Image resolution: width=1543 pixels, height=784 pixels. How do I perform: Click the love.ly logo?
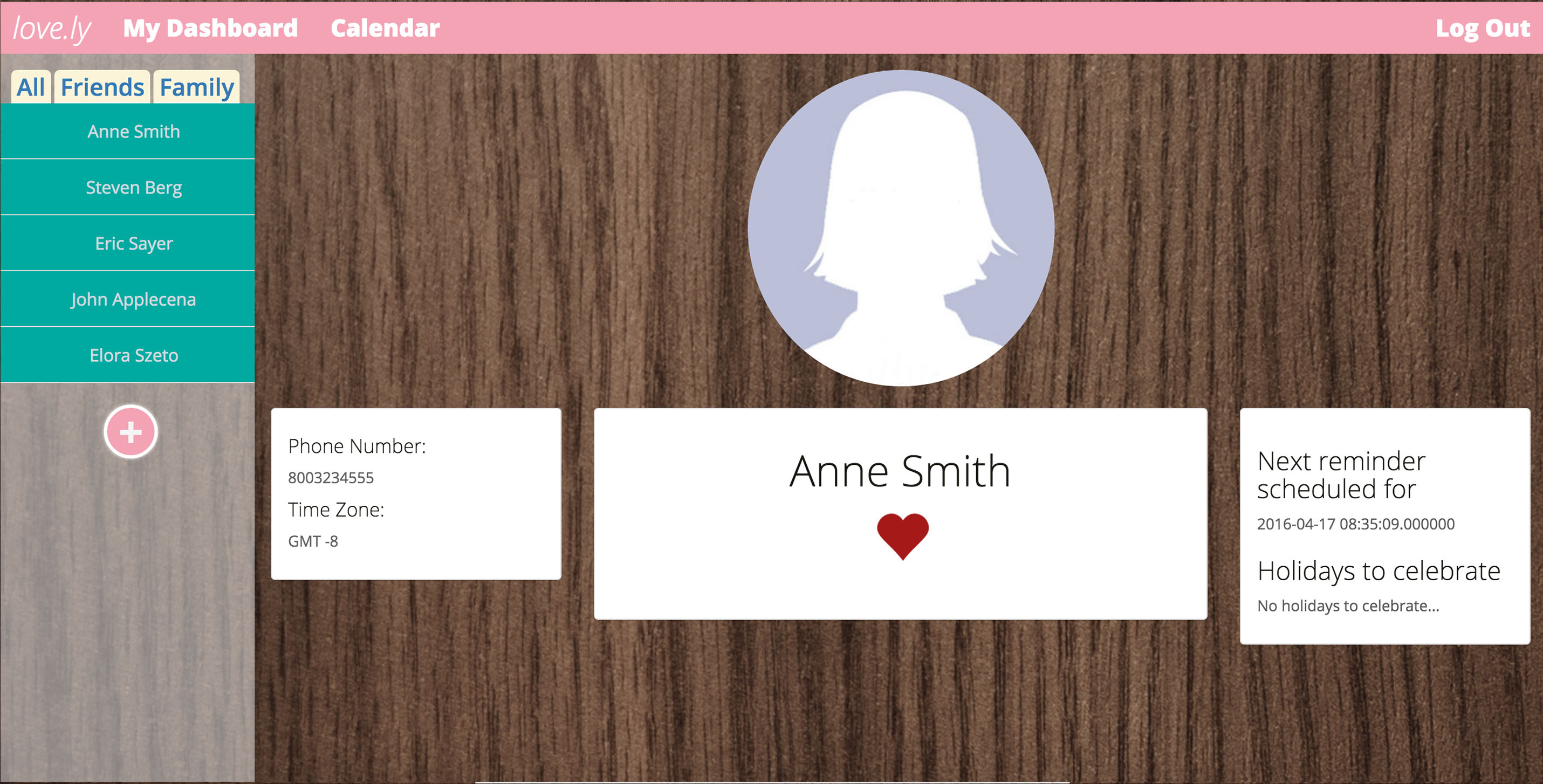pyautogui.click(x=52, y=28)
